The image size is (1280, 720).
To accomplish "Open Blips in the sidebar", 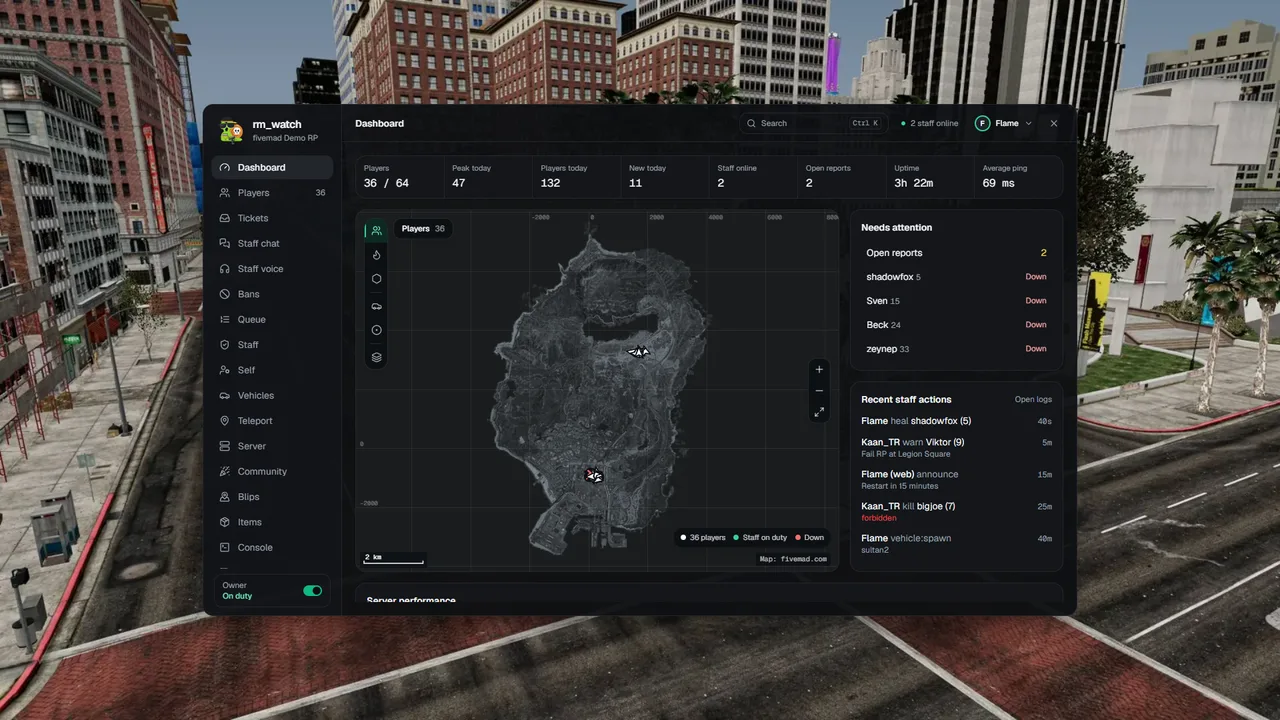I will coord(273,497).
